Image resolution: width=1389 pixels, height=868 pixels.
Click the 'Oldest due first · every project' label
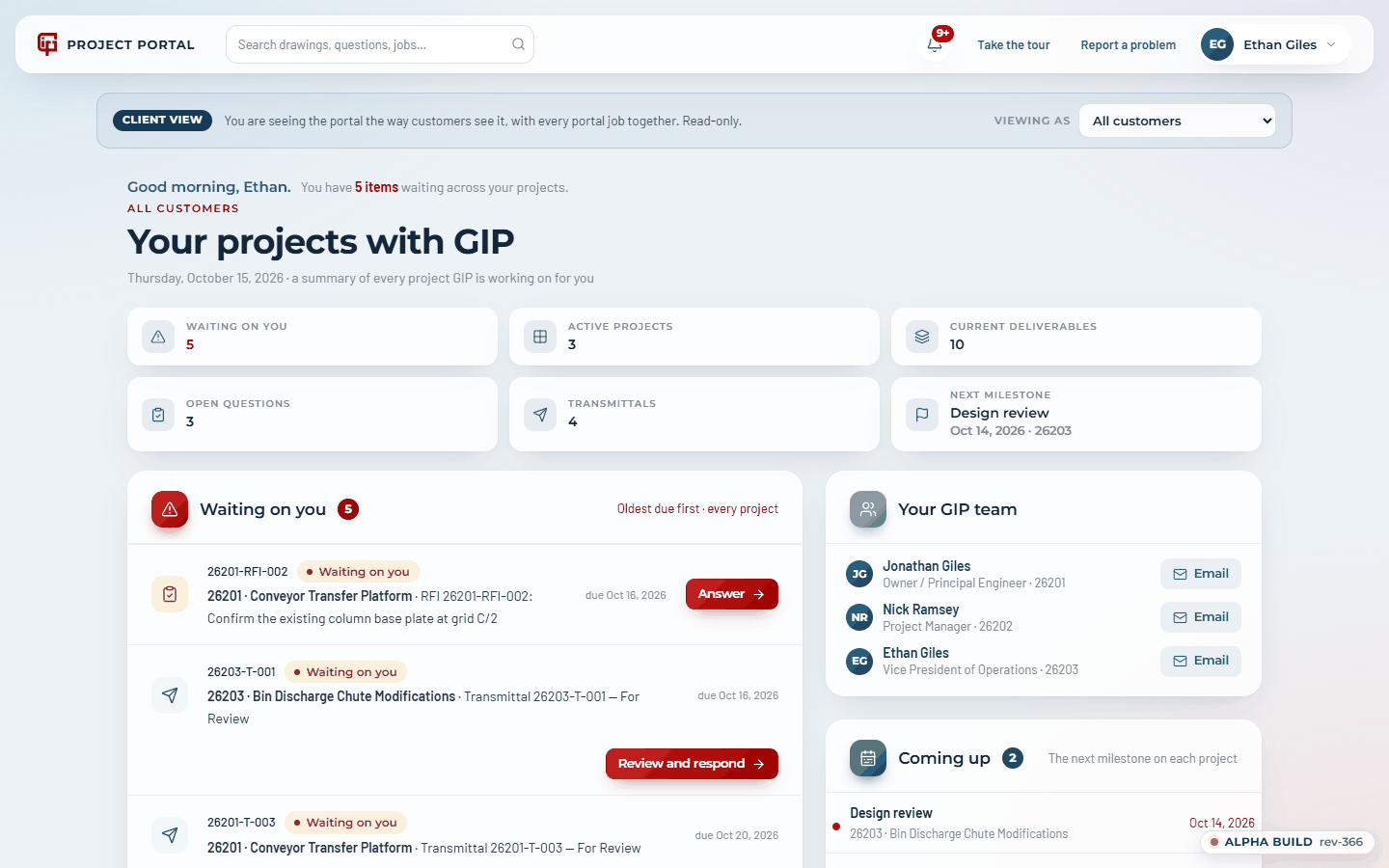[x=697, y=509]
